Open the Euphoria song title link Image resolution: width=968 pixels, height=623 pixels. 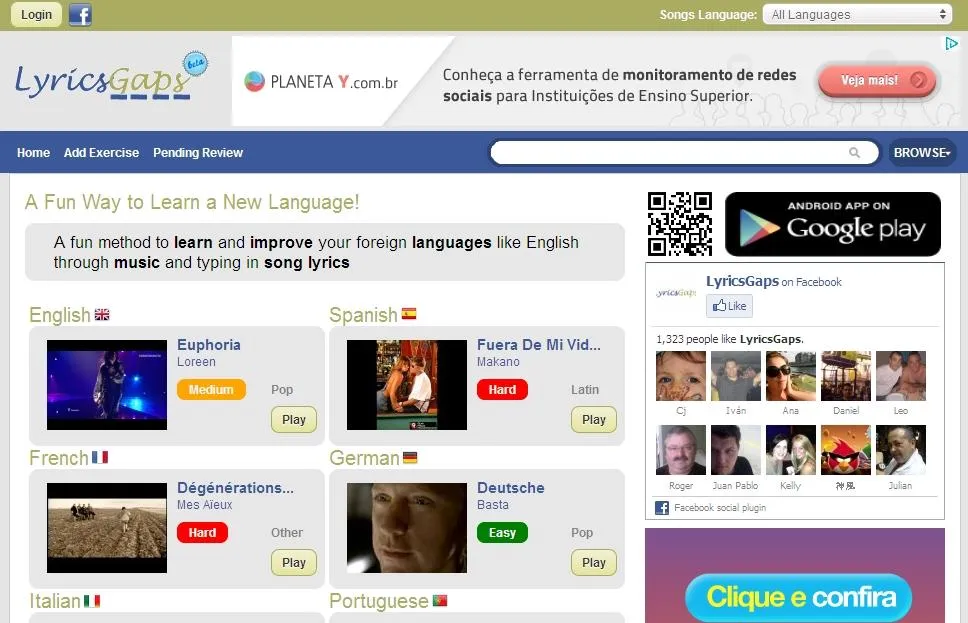click(x=209, y=345)
